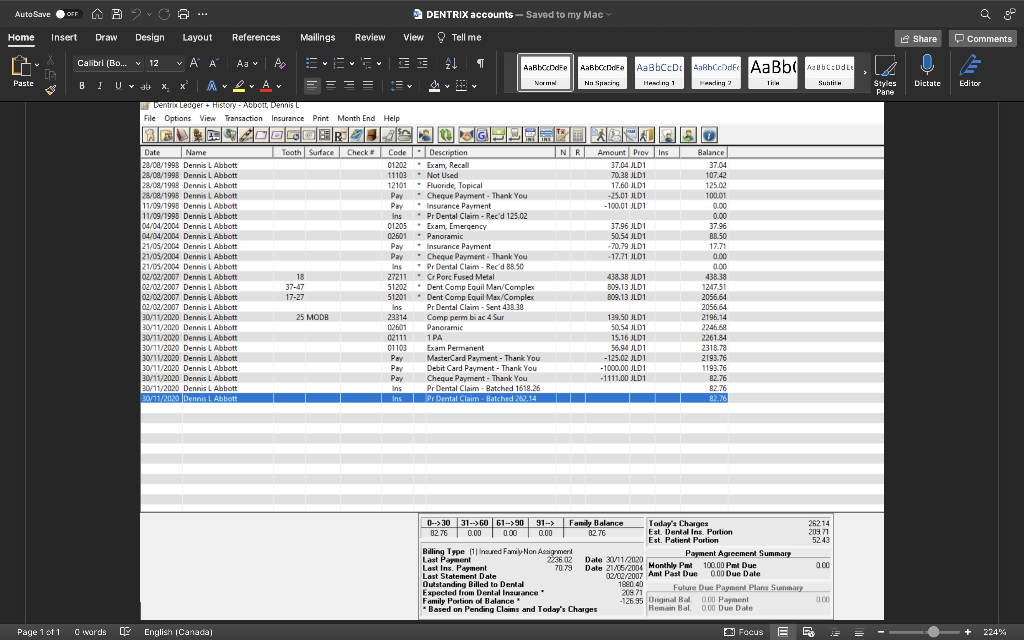
Task: Apply text highlight color icon
Action: point(237,86)
